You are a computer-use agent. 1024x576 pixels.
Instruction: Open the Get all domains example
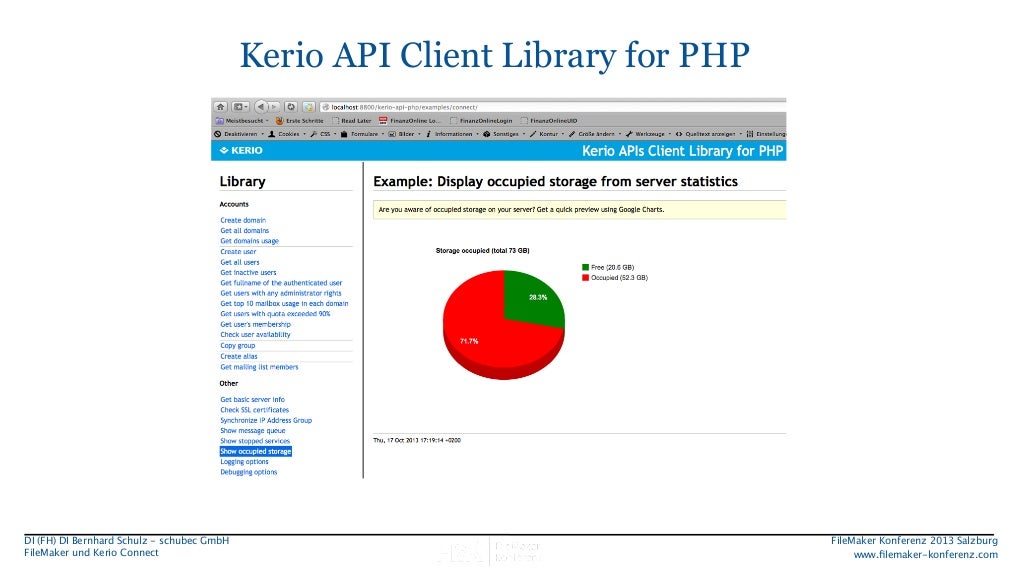point(244,231)
